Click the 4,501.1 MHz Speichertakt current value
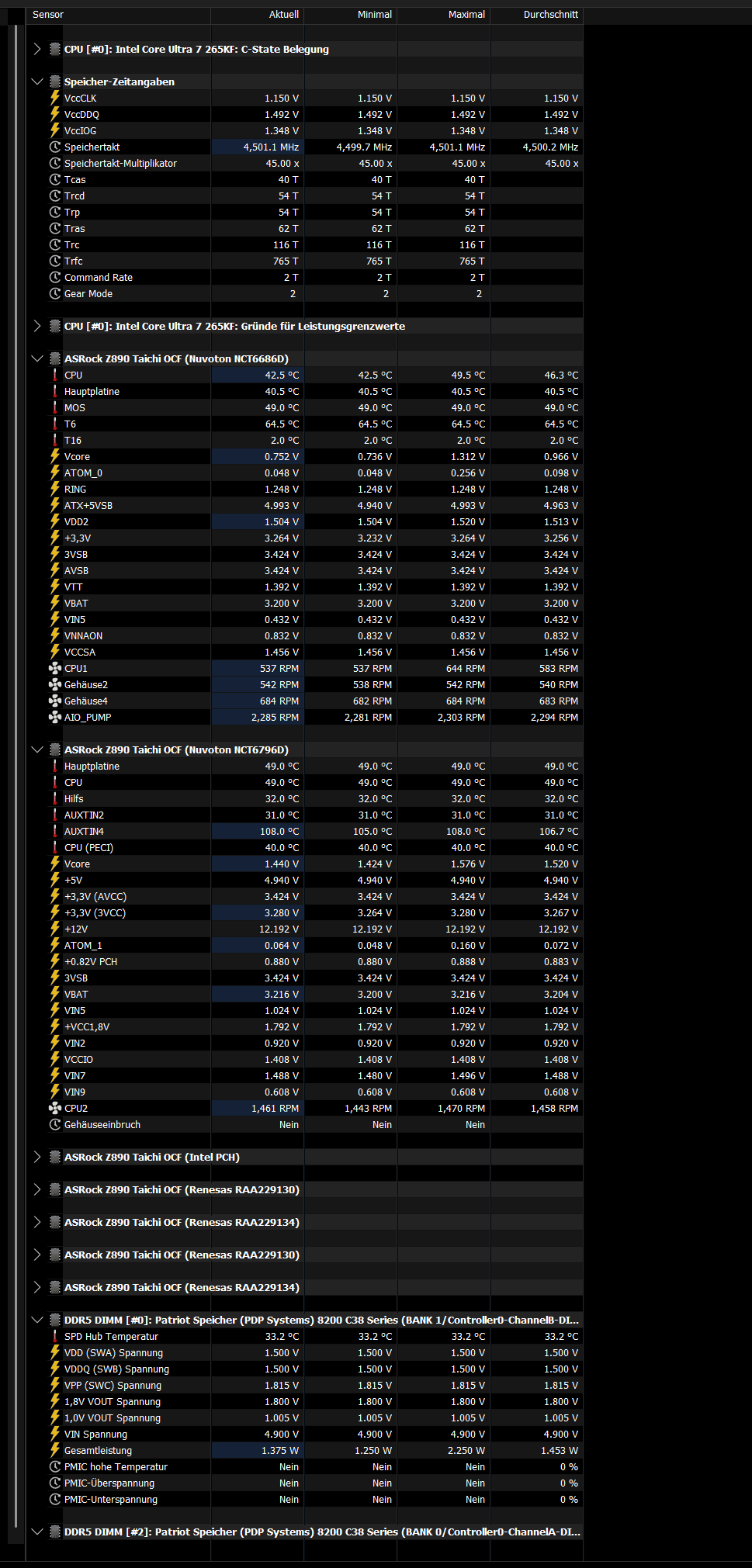Screen dimensions: 752x1568 point(271,147)
